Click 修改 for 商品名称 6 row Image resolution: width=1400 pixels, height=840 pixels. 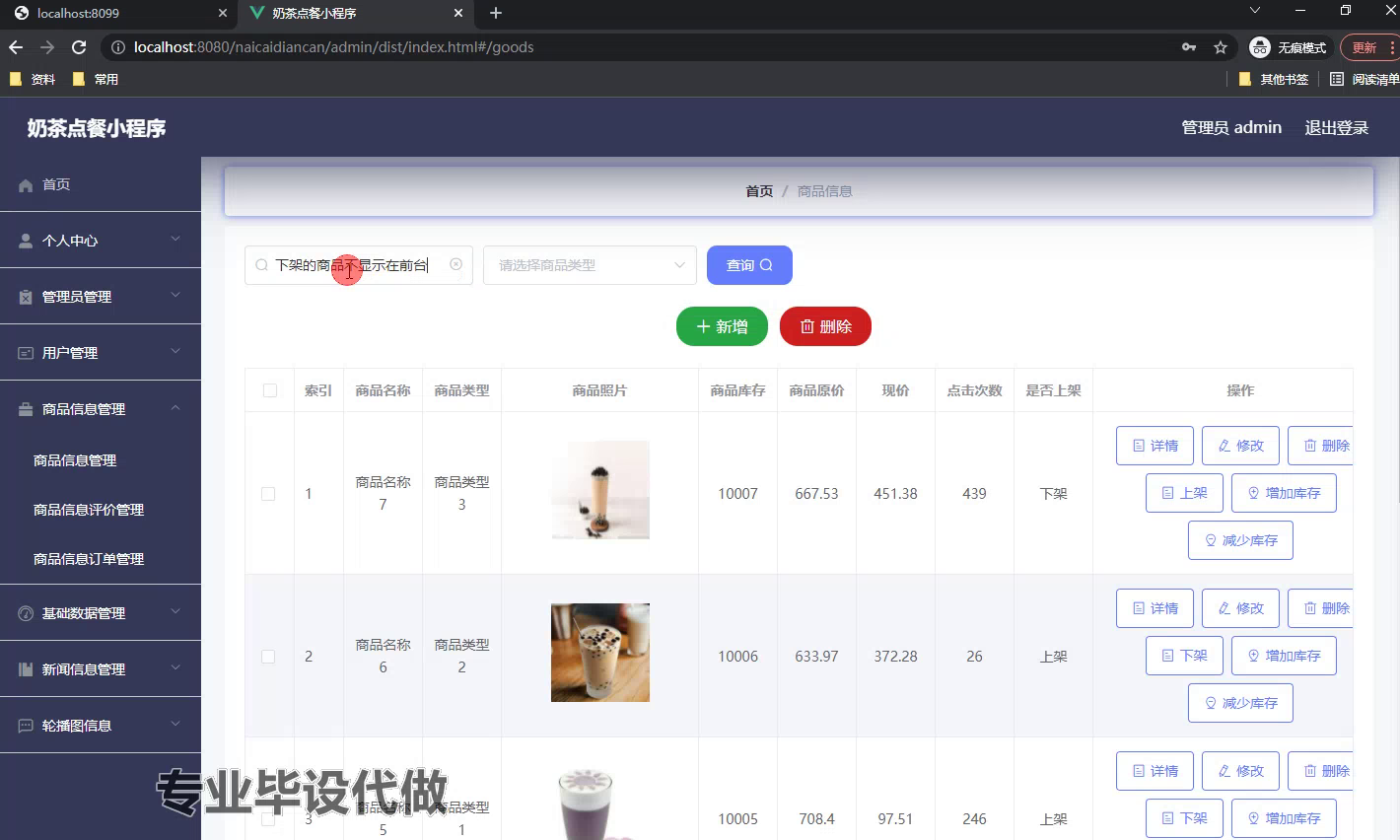[x=1240, y=608]
